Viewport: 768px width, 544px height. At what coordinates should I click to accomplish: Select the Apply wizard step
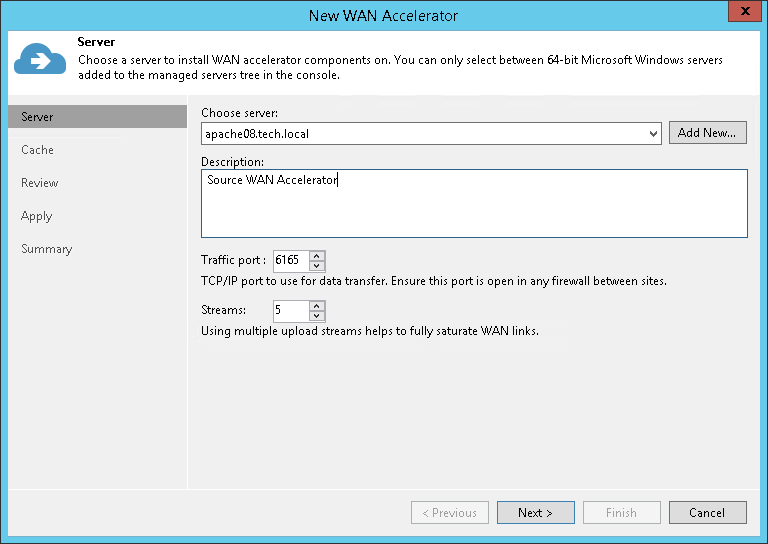pos(37,216)
